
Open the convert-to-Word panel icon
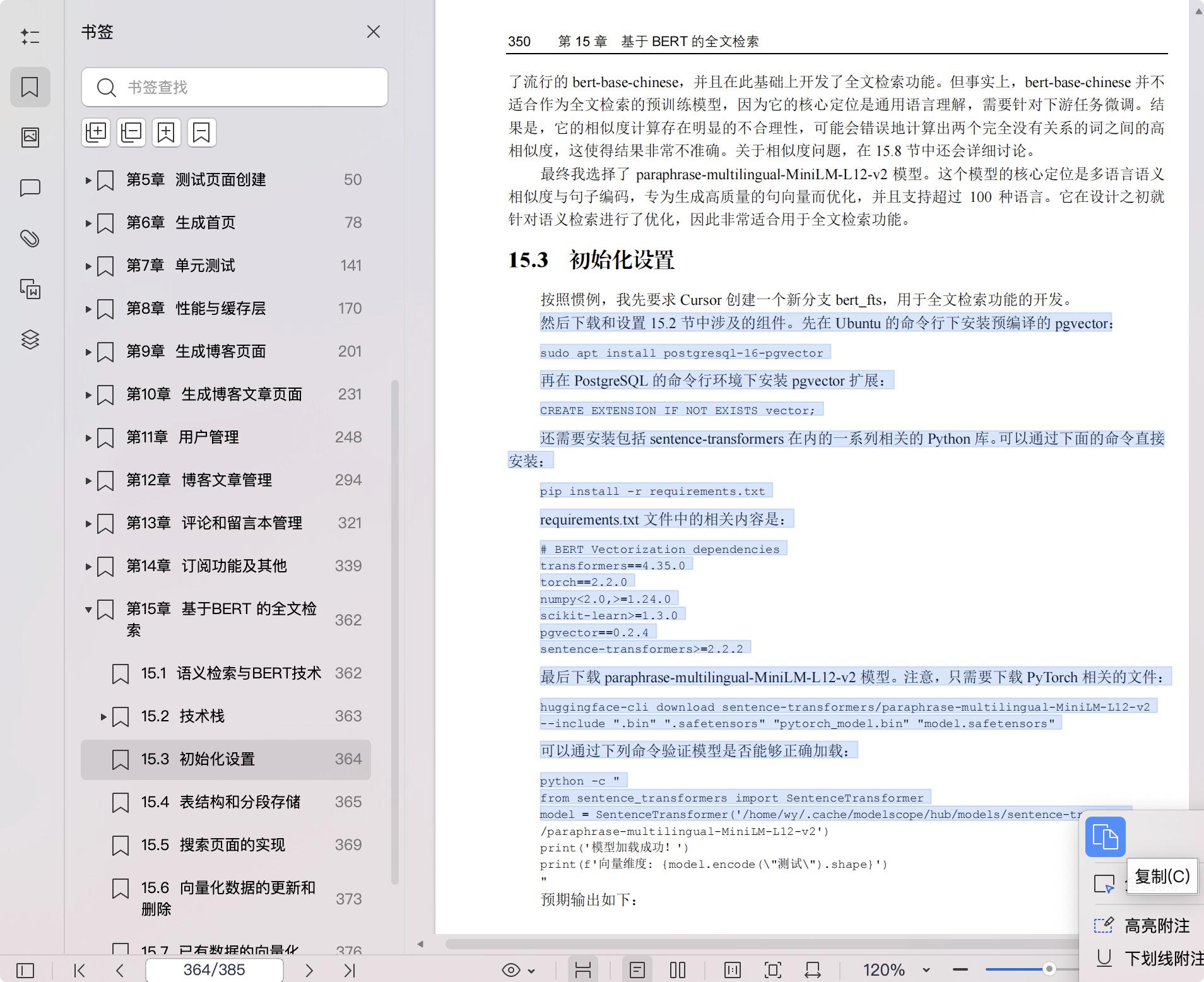click(x=30, y=289)
